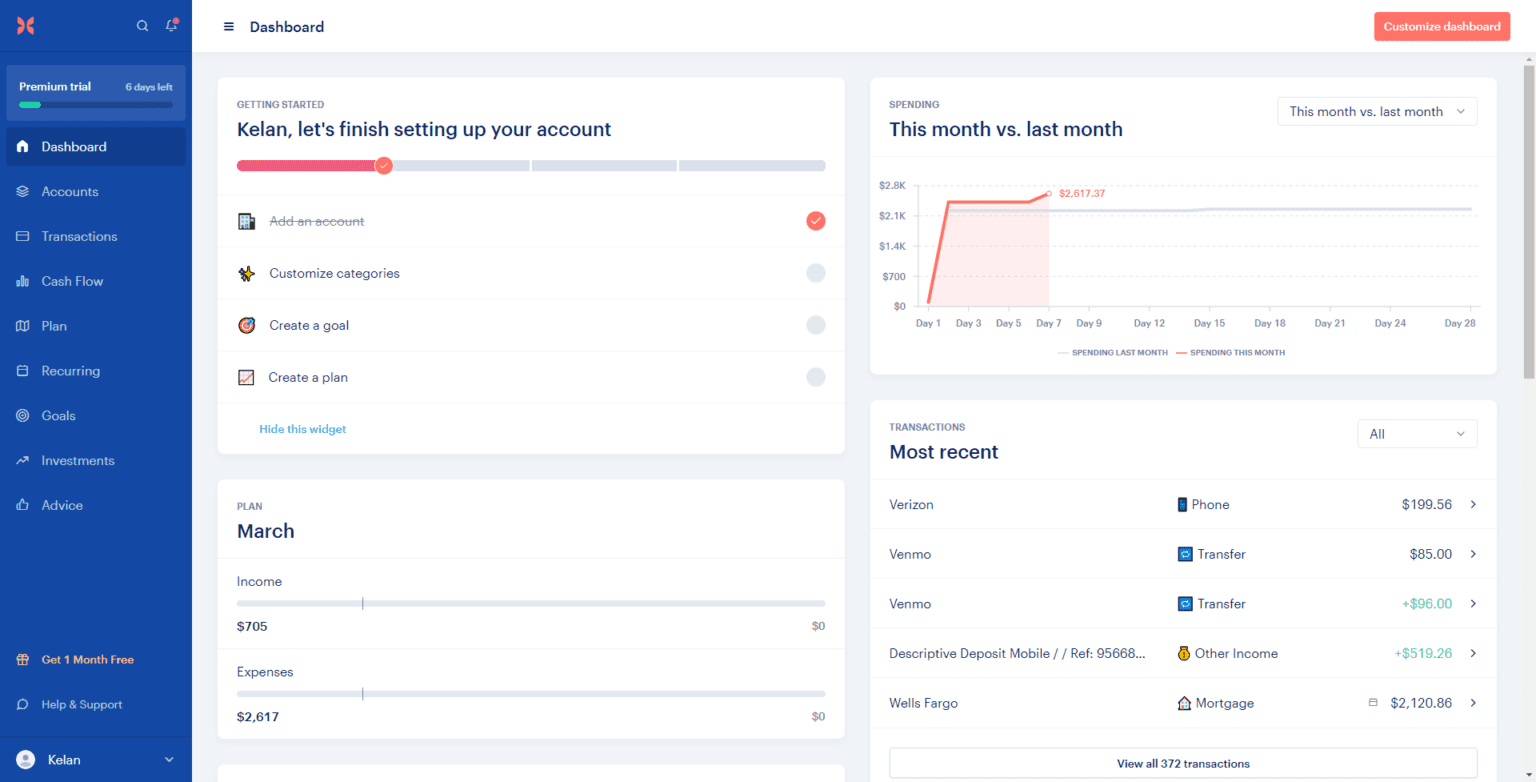Viewport: 1536px width, 782px height.
Task: Open the This month vs. last month dropdown
Action: (1377, 111)
